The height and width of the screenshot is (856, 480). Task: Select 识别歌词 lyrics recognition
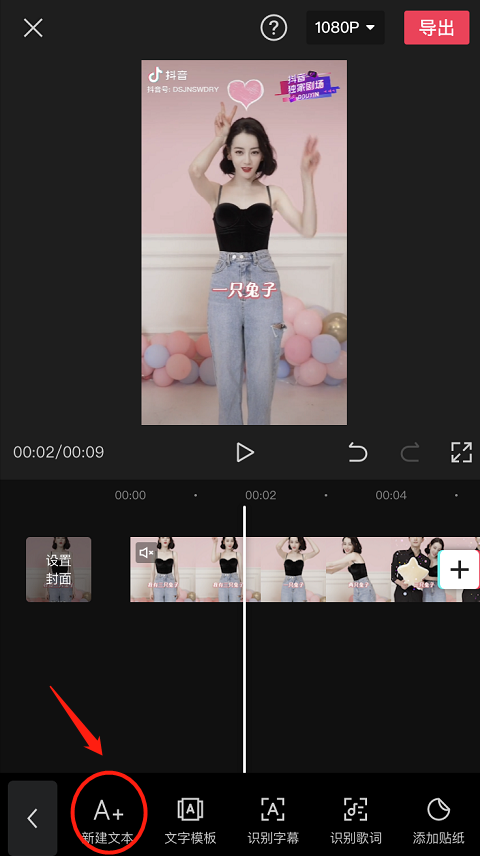(355, 819)
